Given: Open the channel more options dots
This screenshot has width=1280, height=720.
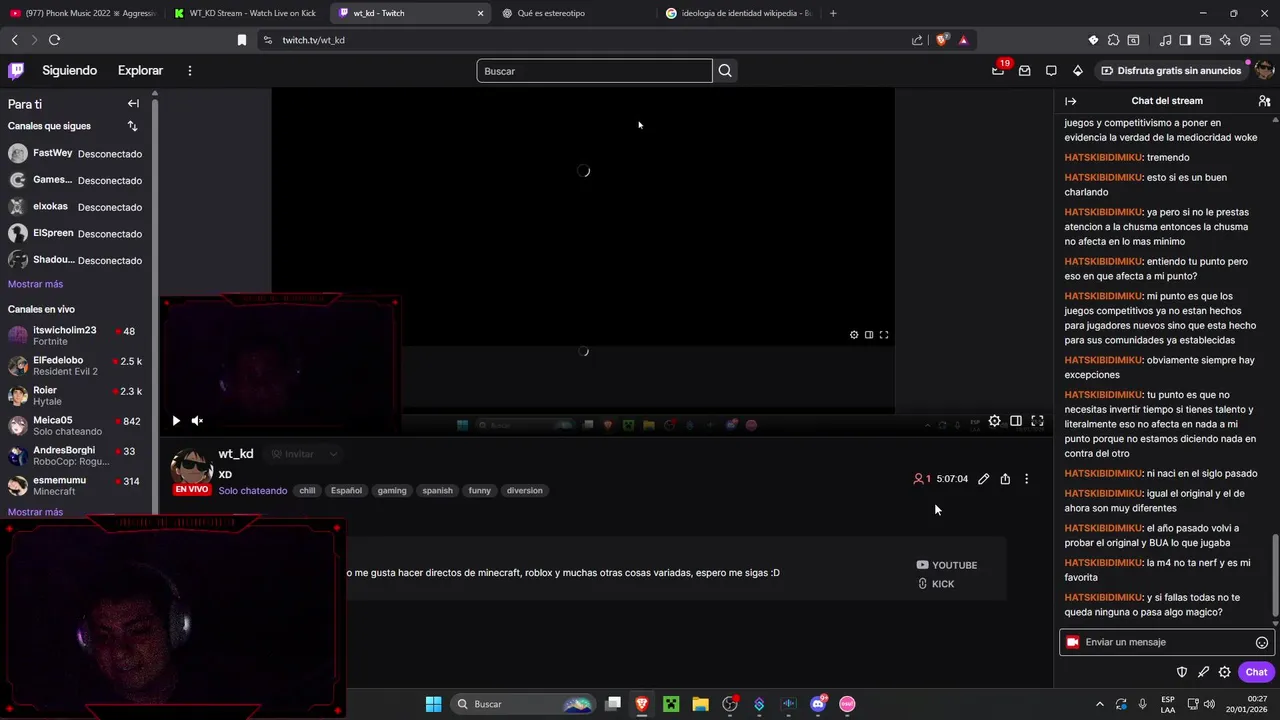Looking at the screenshot, I should 1026,479.
